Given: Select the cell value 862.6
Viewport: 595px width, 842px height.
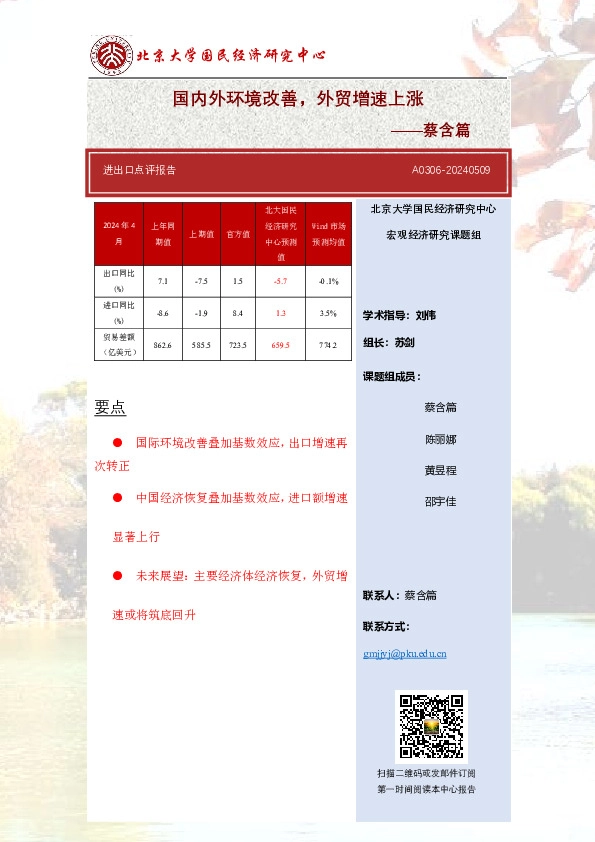Looking at the screenshot, I should pos(163,345).
